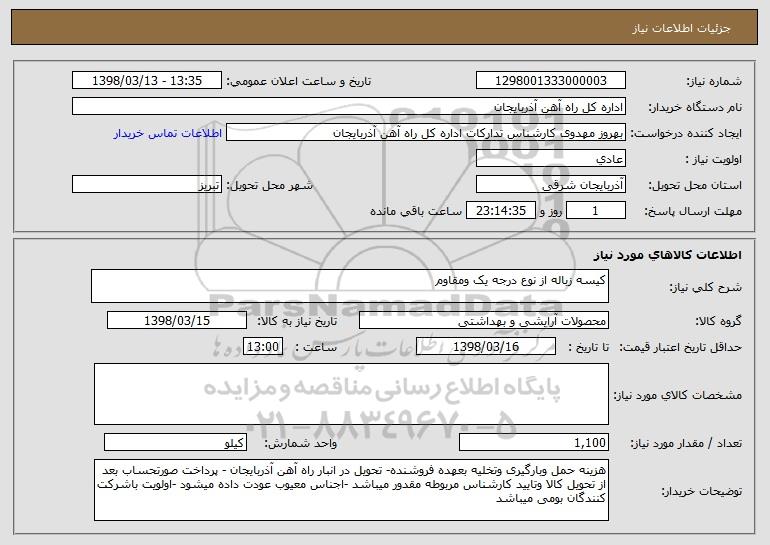The image size is (770, 545).
Task: Click label تاریخ و ساعت اعلان عمومی
Action: [299, 82]
